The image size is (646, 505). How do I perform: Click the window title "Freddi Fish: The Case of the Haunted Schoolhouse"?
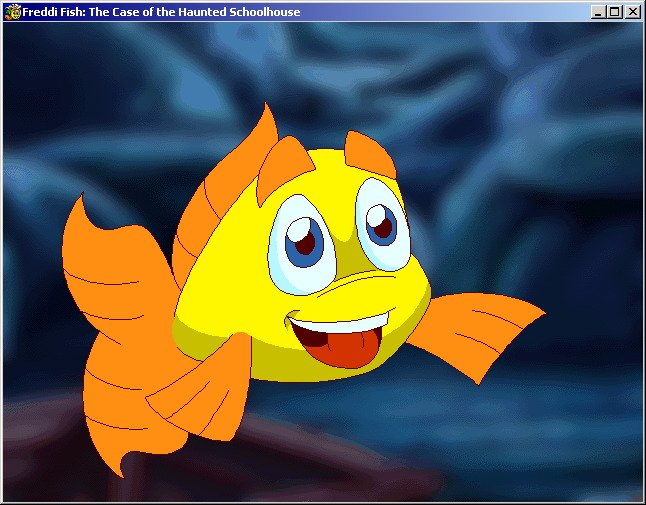pyautogui.click(x=161, y=12)
